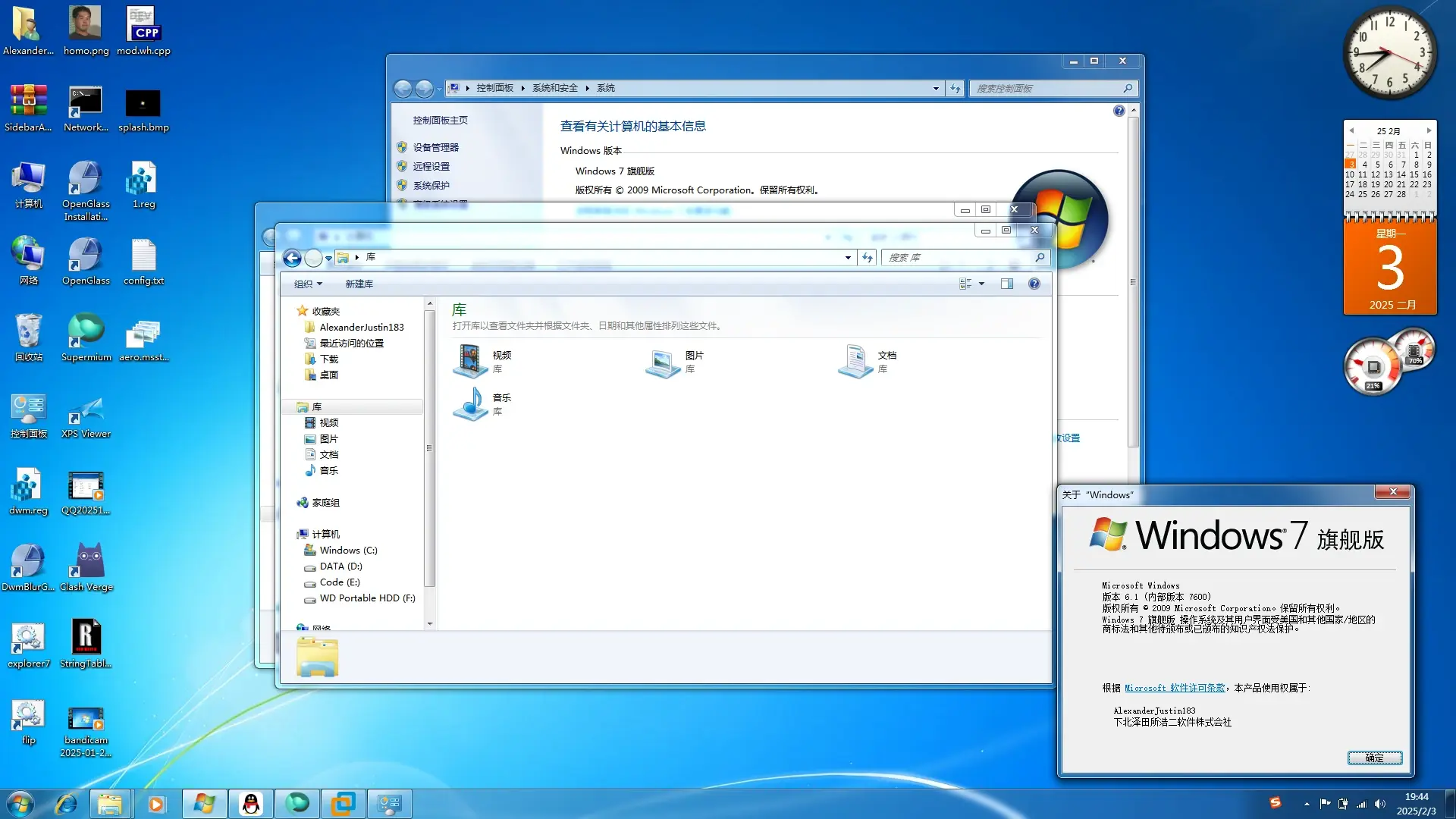Screen dimensions: 1456x819
Task: Launch Windows Media Player from the taskbar
Action: point(157,804)
